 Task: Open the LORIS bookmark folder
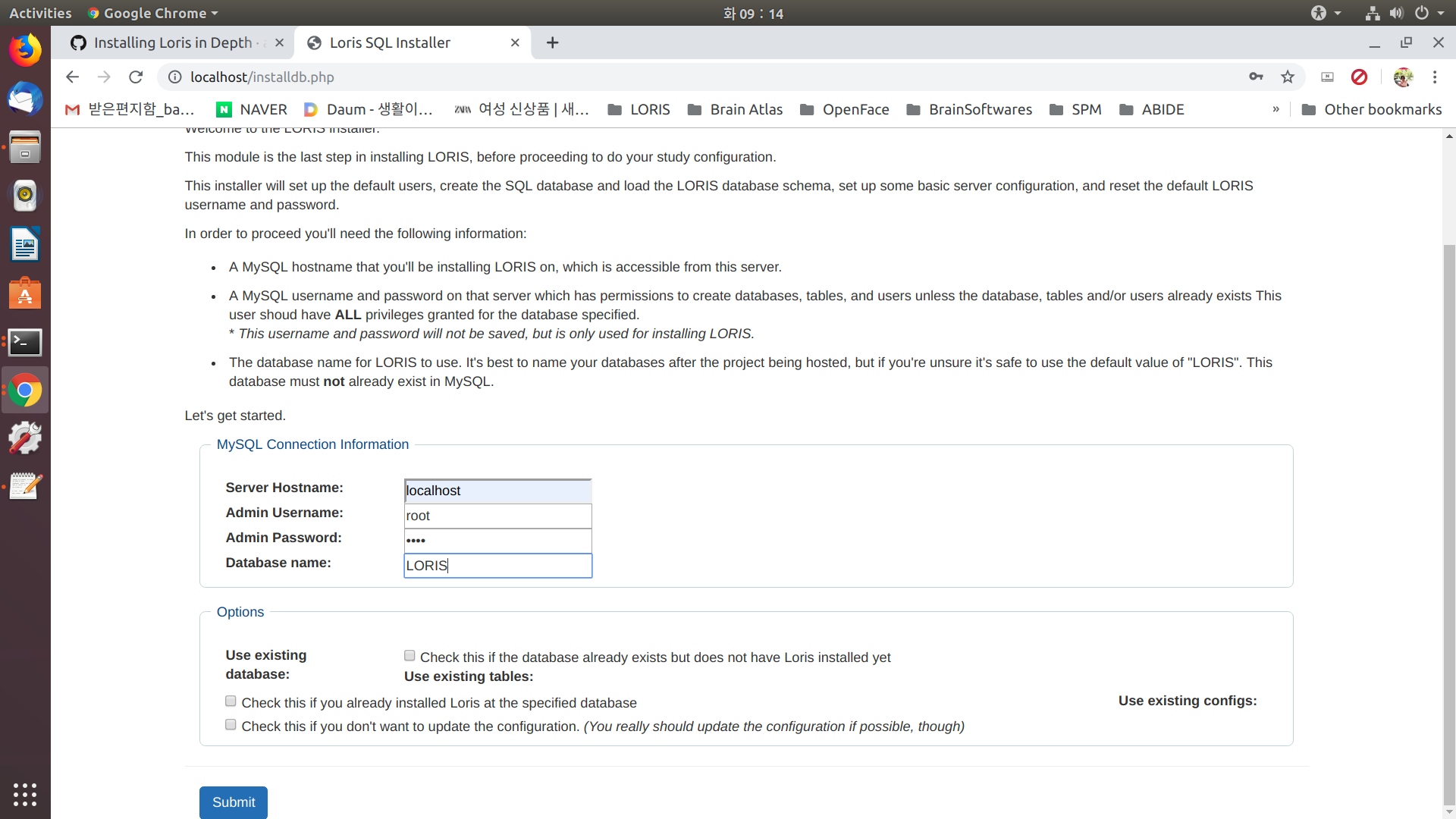click(x=639, y=109)
